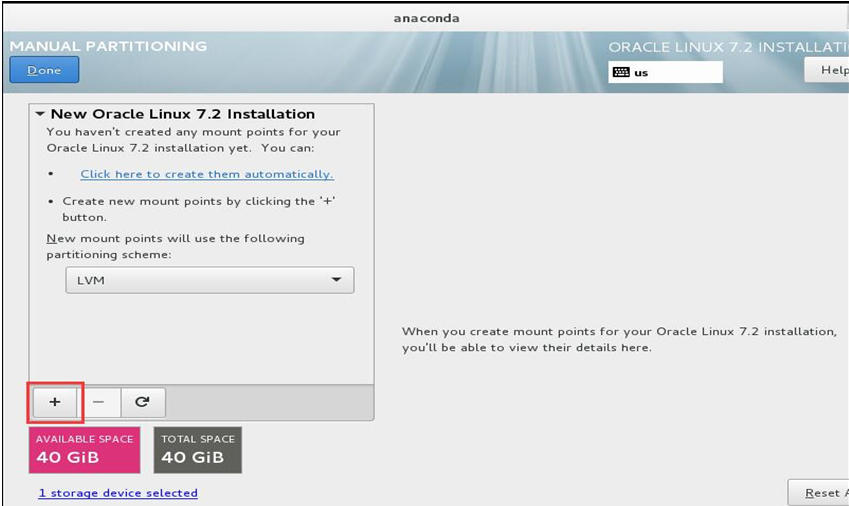Click the plus button to add mount point

click(x=55, y=402)
